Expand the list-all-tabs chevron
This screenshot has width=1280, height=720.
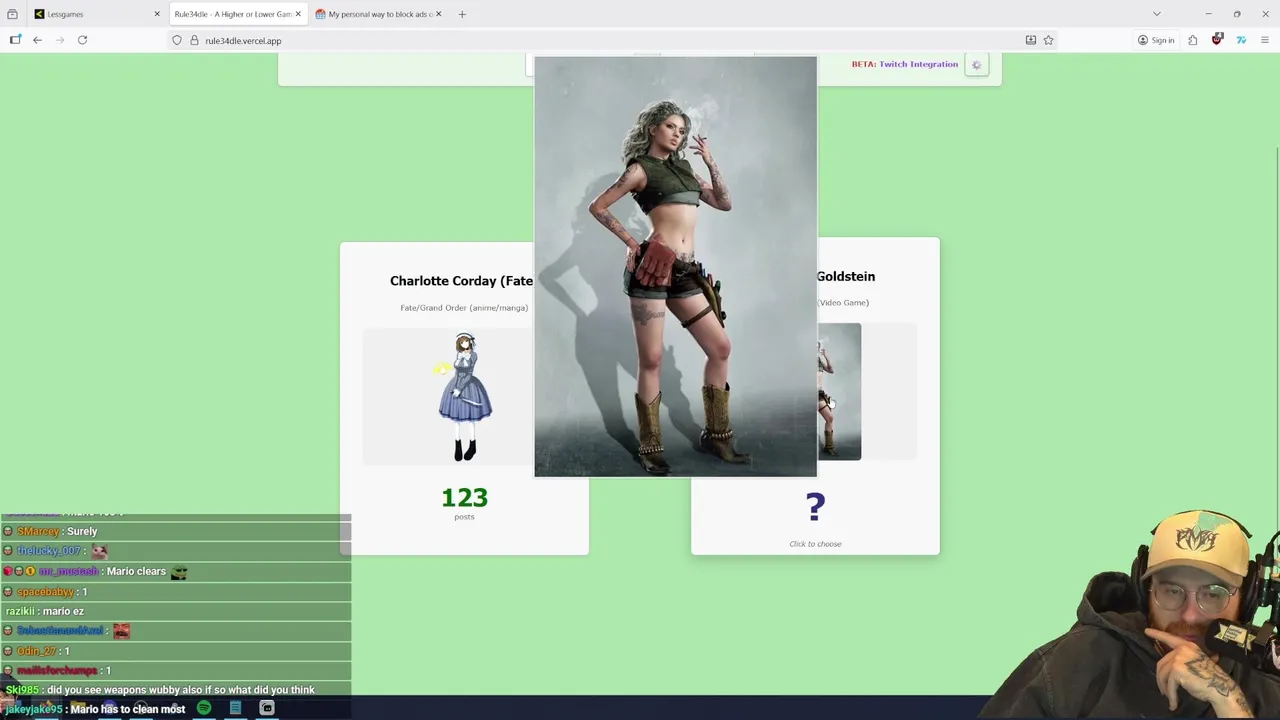coord(1157,14)
